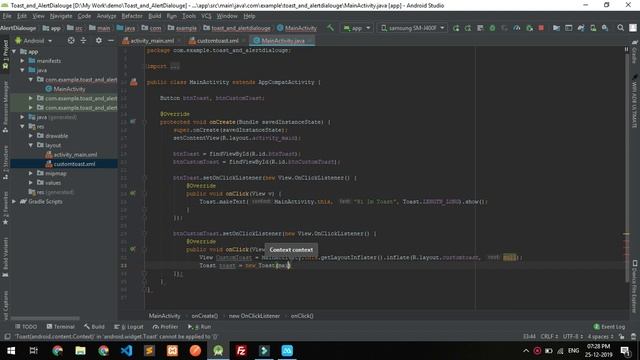Viewport: 640px width, 360px height.
Task: Collapse the res folder
Action: coord(22,127)
